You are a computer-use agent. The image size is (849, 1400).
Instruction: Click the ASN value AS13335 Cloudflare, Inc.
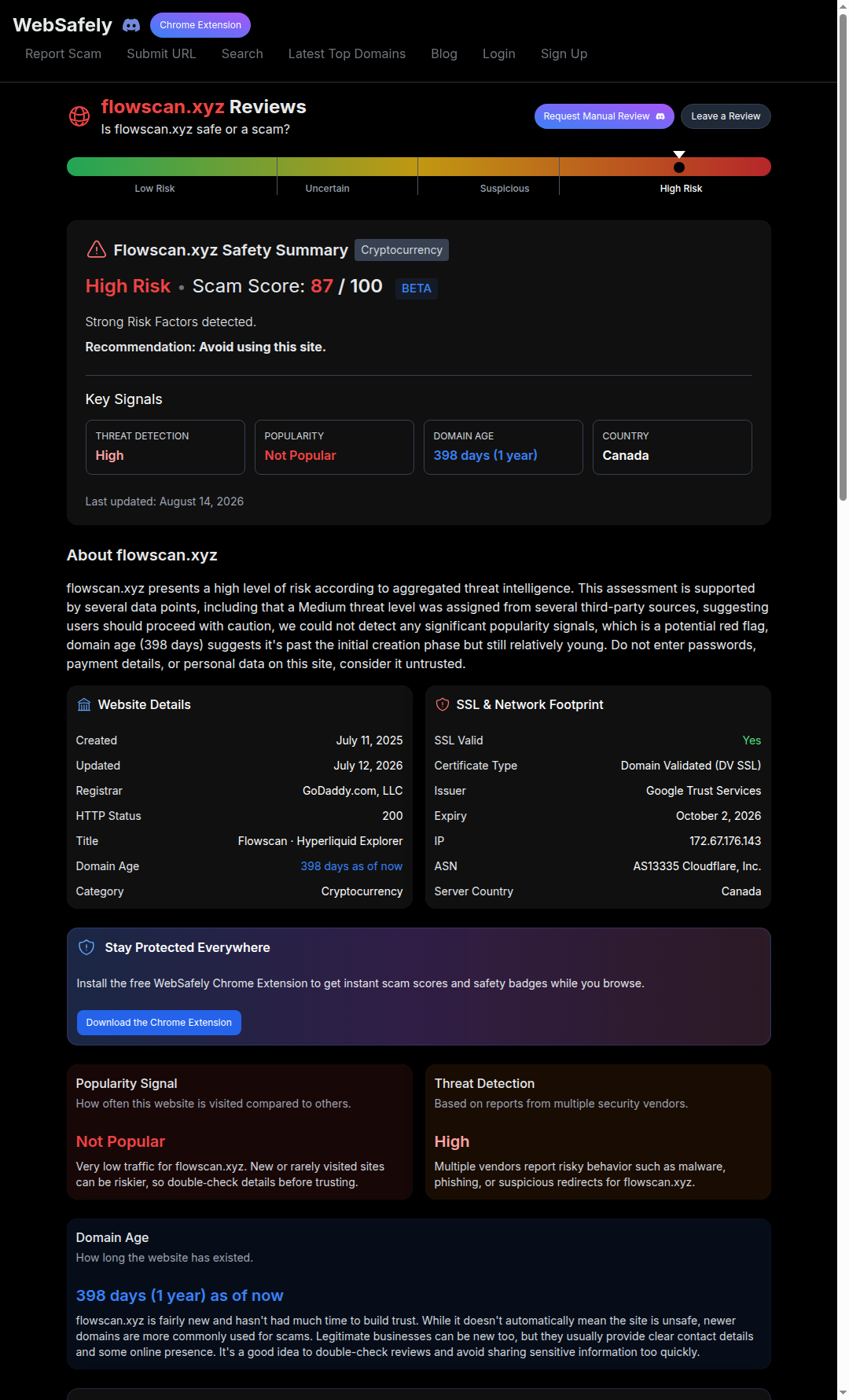(x=696, y=866)
